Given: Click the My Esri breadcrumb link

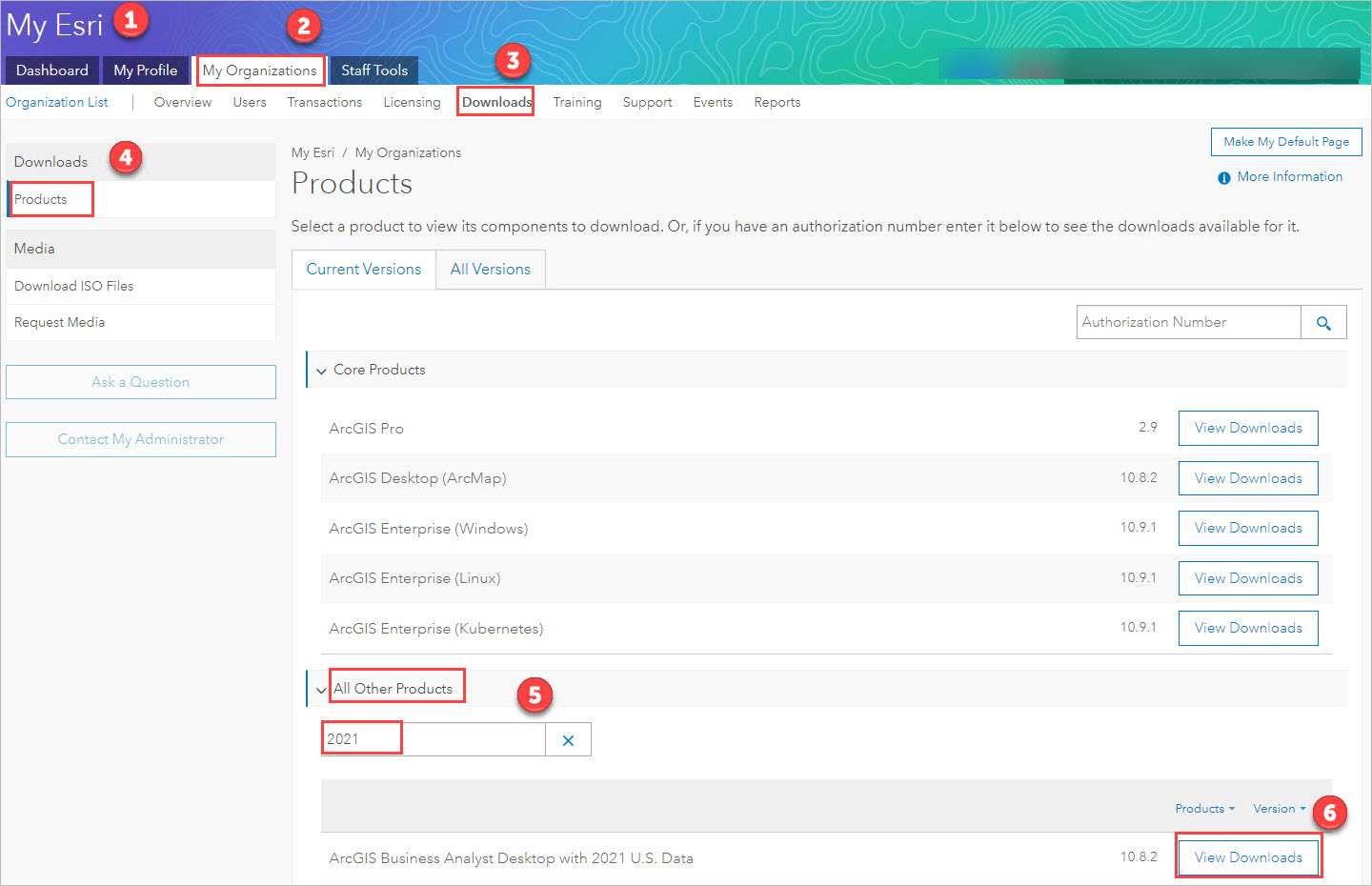Looking at the screenshot, I should point(313,152).
